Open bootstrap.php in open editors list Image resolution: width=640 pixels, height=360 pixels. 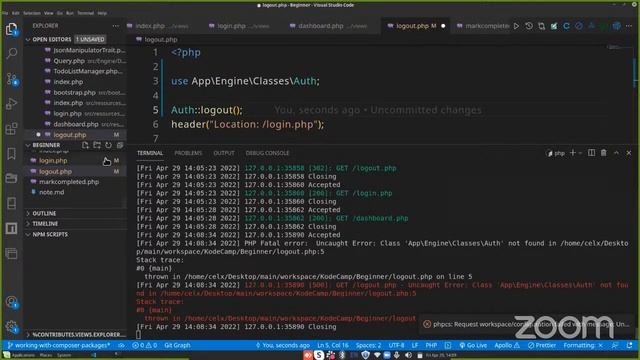(x=76, y=93)
